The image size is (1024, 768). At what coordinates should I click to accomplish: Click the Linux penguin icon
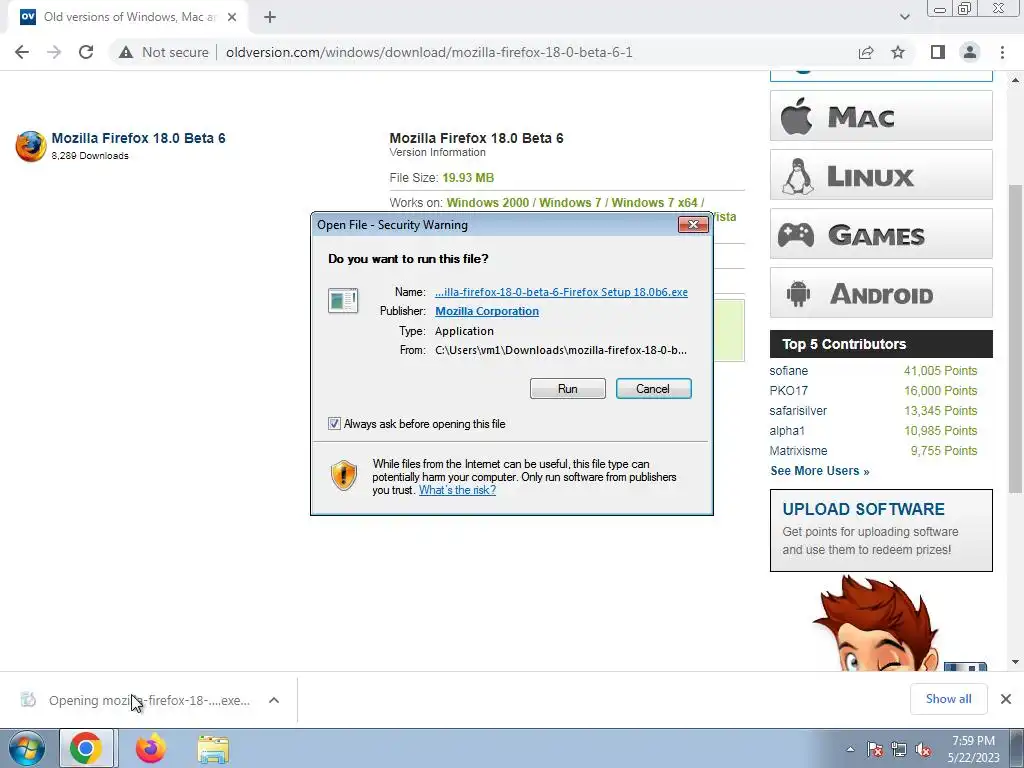coord(797,176)
